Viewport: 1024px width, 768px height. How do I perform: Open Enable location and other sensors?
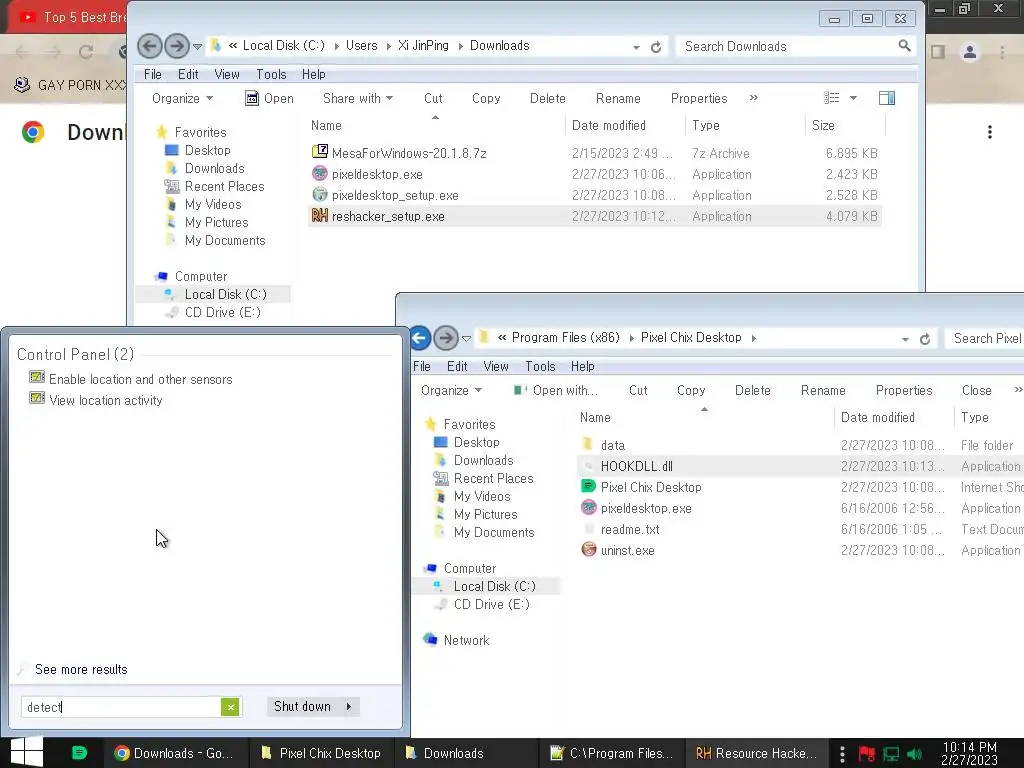point(140,379)
